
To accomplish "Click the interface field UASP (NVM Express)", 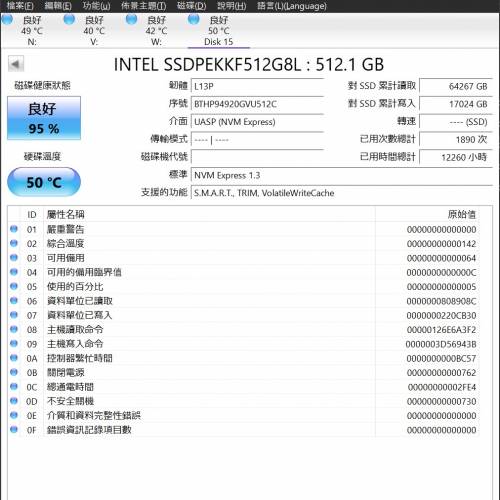I will 257,122.
